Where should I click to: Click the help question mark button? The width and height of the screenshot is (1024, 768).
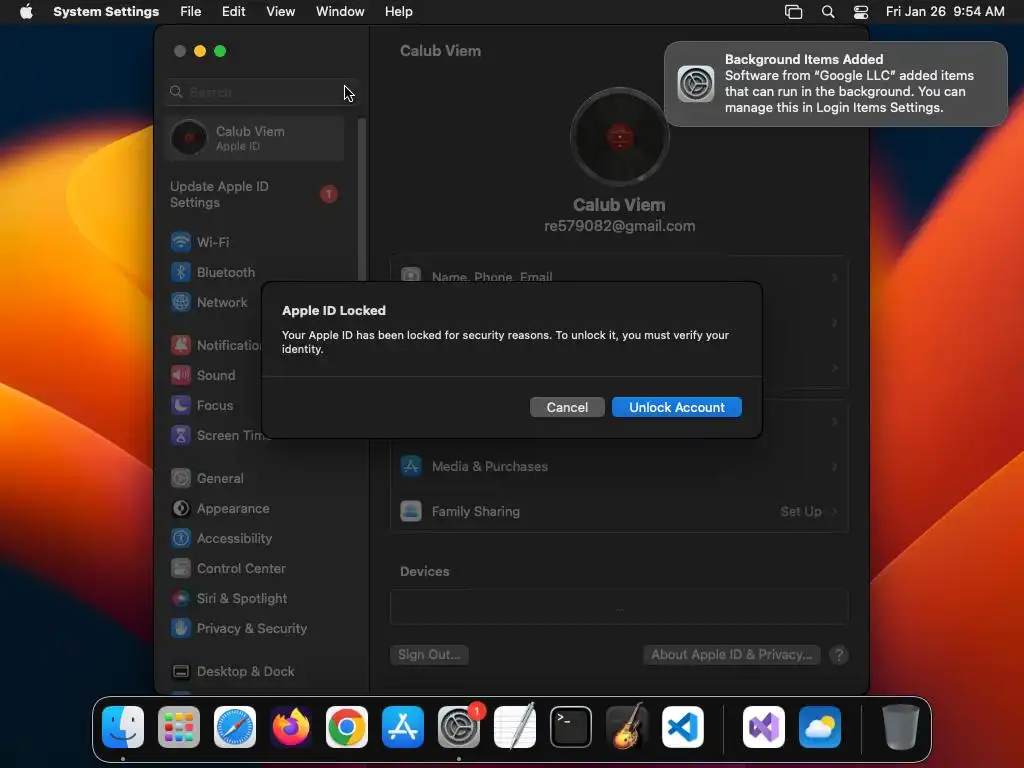click(x=839, y=654)
